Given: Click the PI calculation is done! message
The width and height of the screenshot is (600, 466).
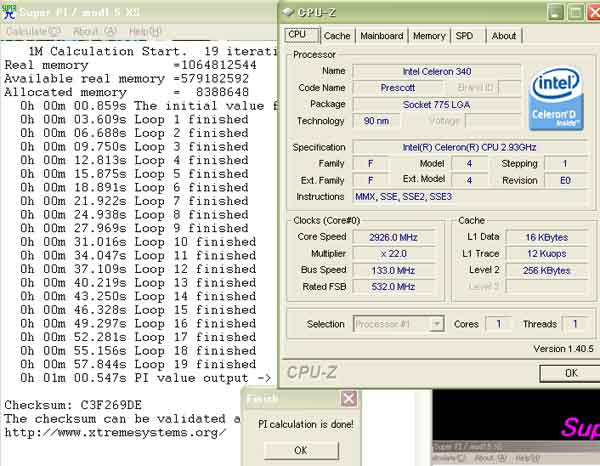Looking at the screenshot, I should [306, 424].
